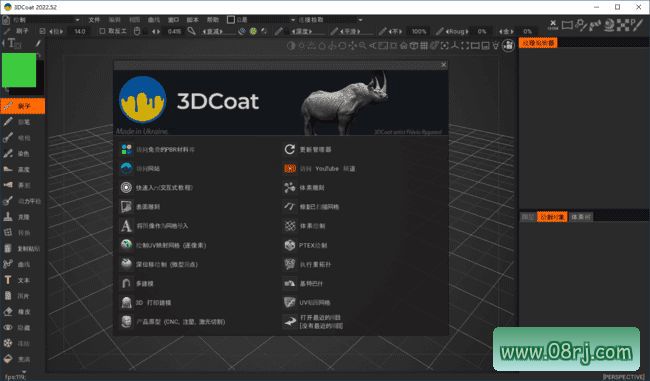This screenshot has width=650, height=381.
Task: Select the Height (高度) tool
Action: pyautogui.click(x=22, y=169)
